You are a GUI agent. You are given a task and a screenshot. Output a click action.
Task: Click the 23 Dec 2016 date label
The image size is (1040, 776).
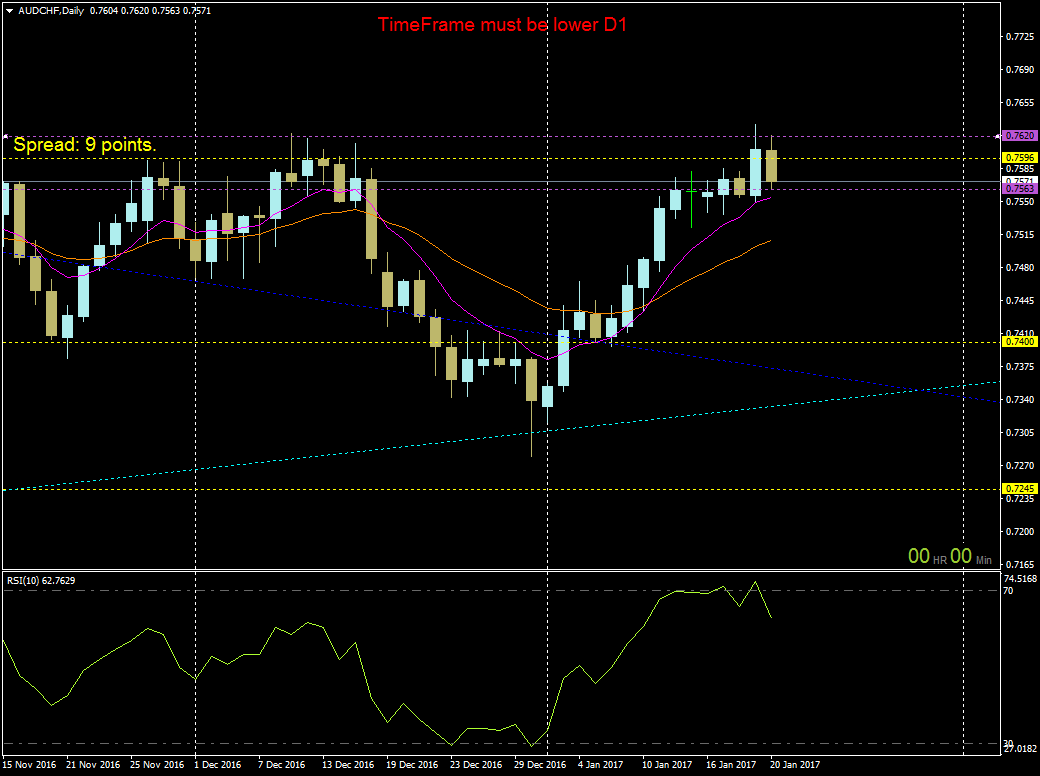point(476,765)
